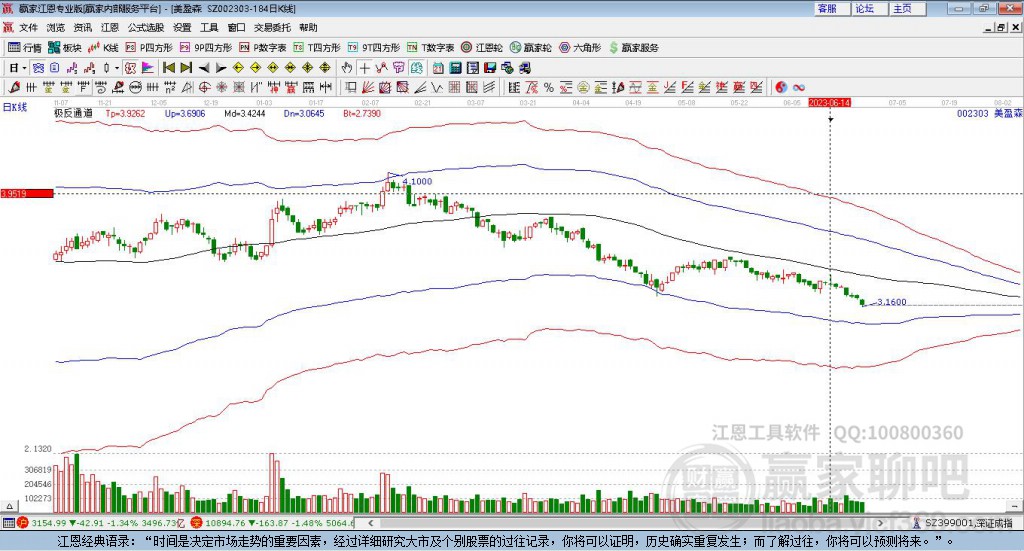Select the red pencil drawing tool
Image resolution: width=1024 pixels, height=551 pixels.
pyautogui.click(x=14, y=87)
